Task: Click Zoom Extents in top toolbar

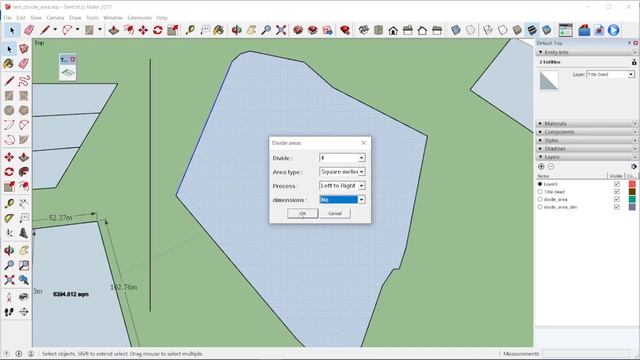Action: pos(281,30)
